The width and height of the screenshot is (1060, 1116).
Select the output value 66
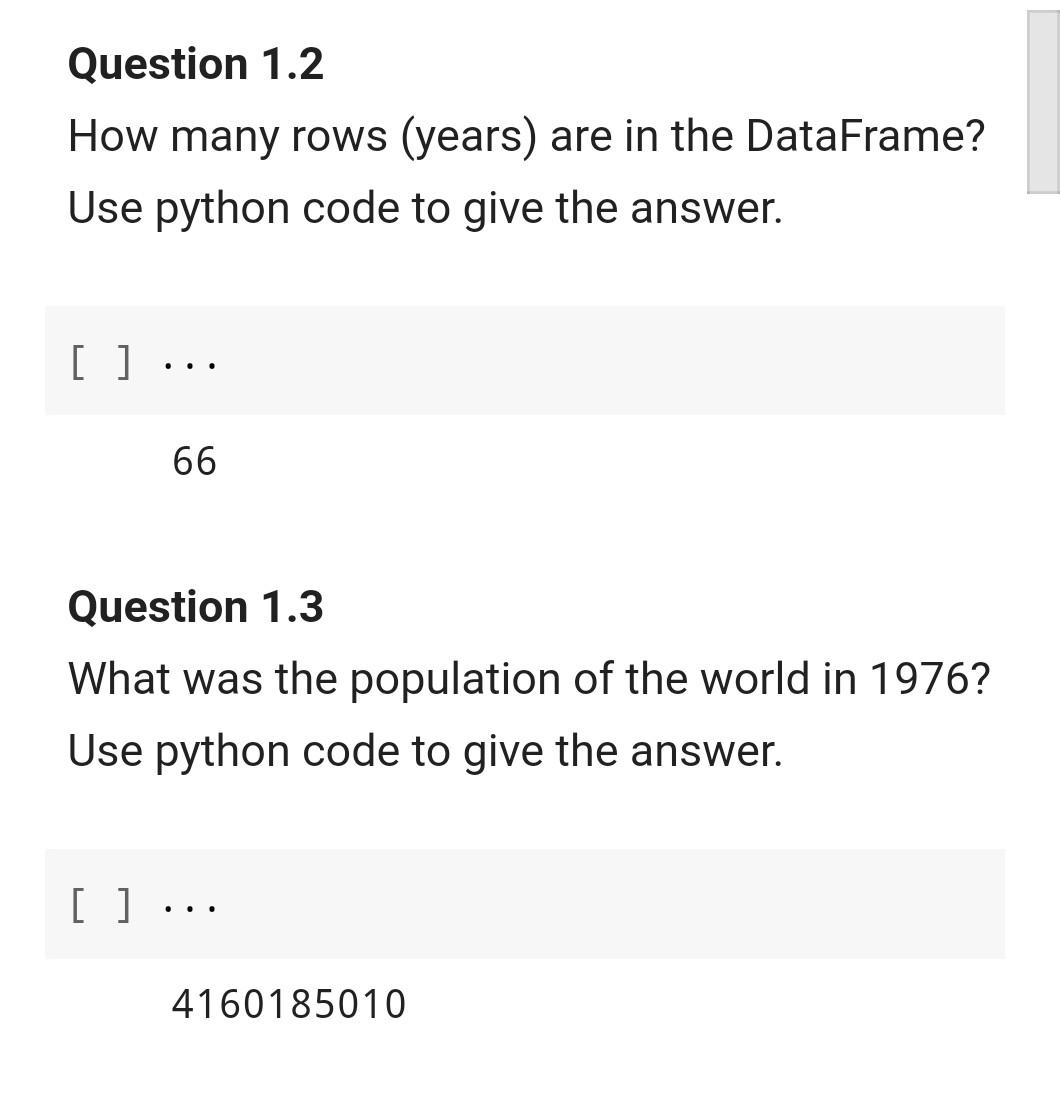(195, 461)
